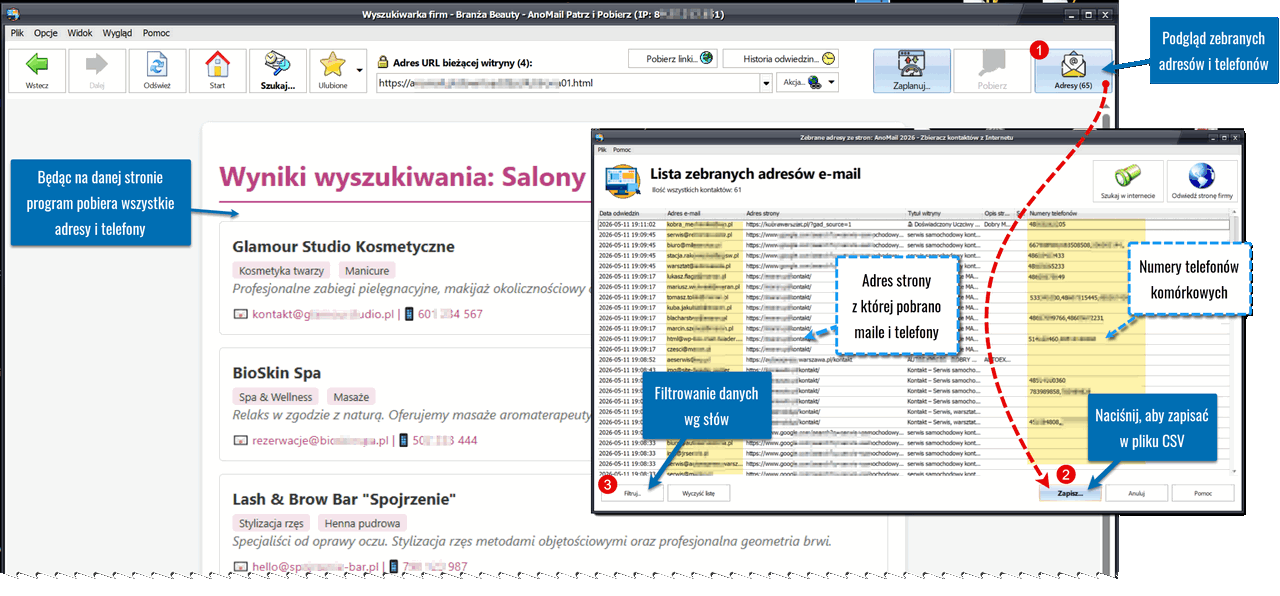Click the Zaplanuj scheduler button

[x=912, y=71]
